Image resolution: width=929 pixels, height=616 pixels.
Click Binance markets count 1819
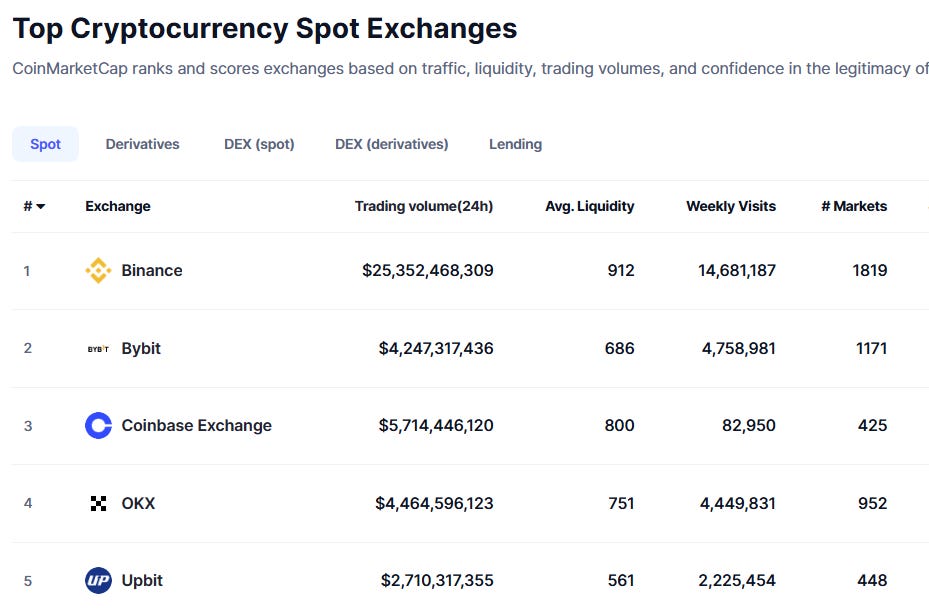(x=870, y=271)
